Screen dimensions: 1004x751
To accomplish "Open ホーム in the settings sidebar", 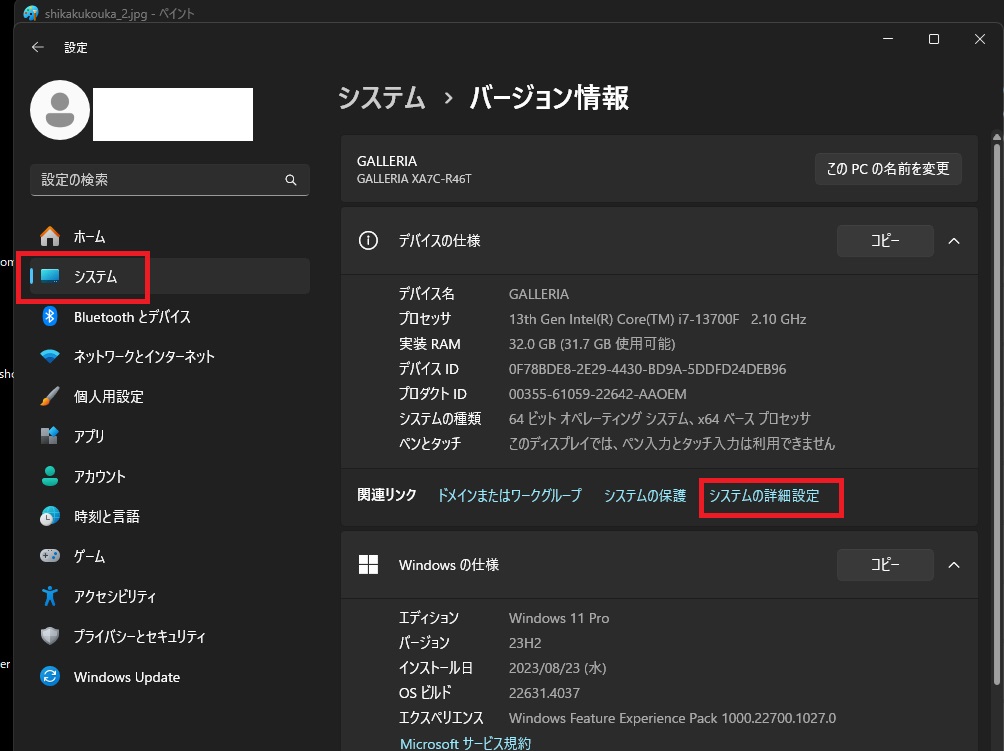I will (170, 236).
